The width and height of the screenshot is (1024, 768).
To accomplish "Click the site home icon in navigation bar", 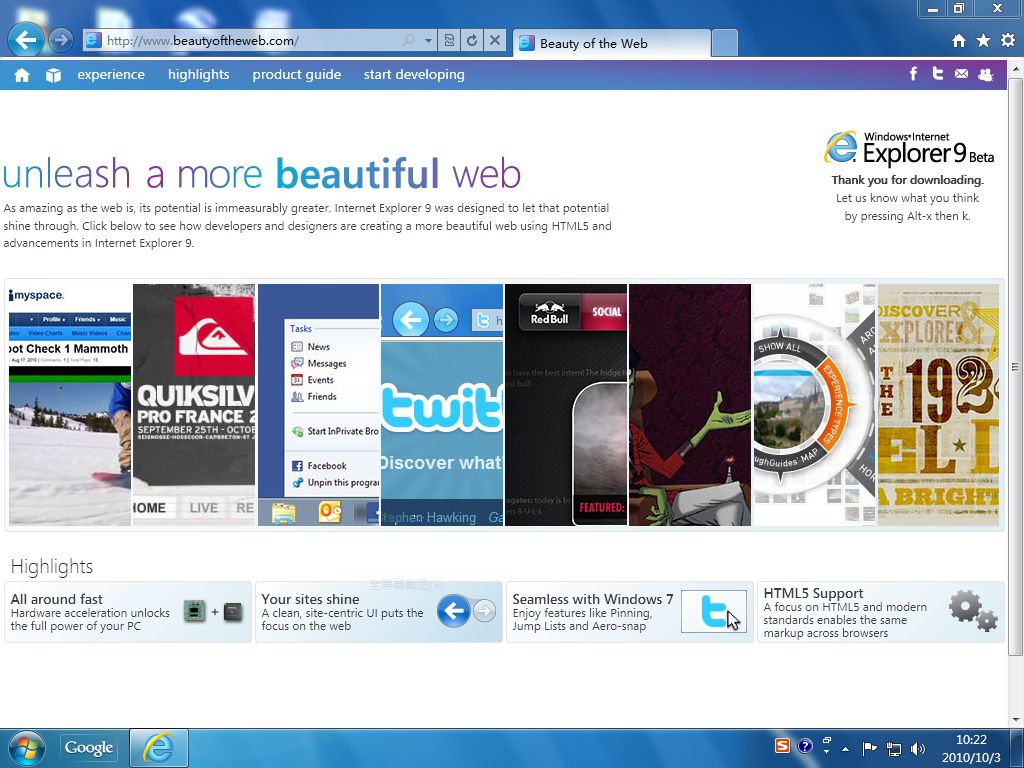I will point(22,75).
